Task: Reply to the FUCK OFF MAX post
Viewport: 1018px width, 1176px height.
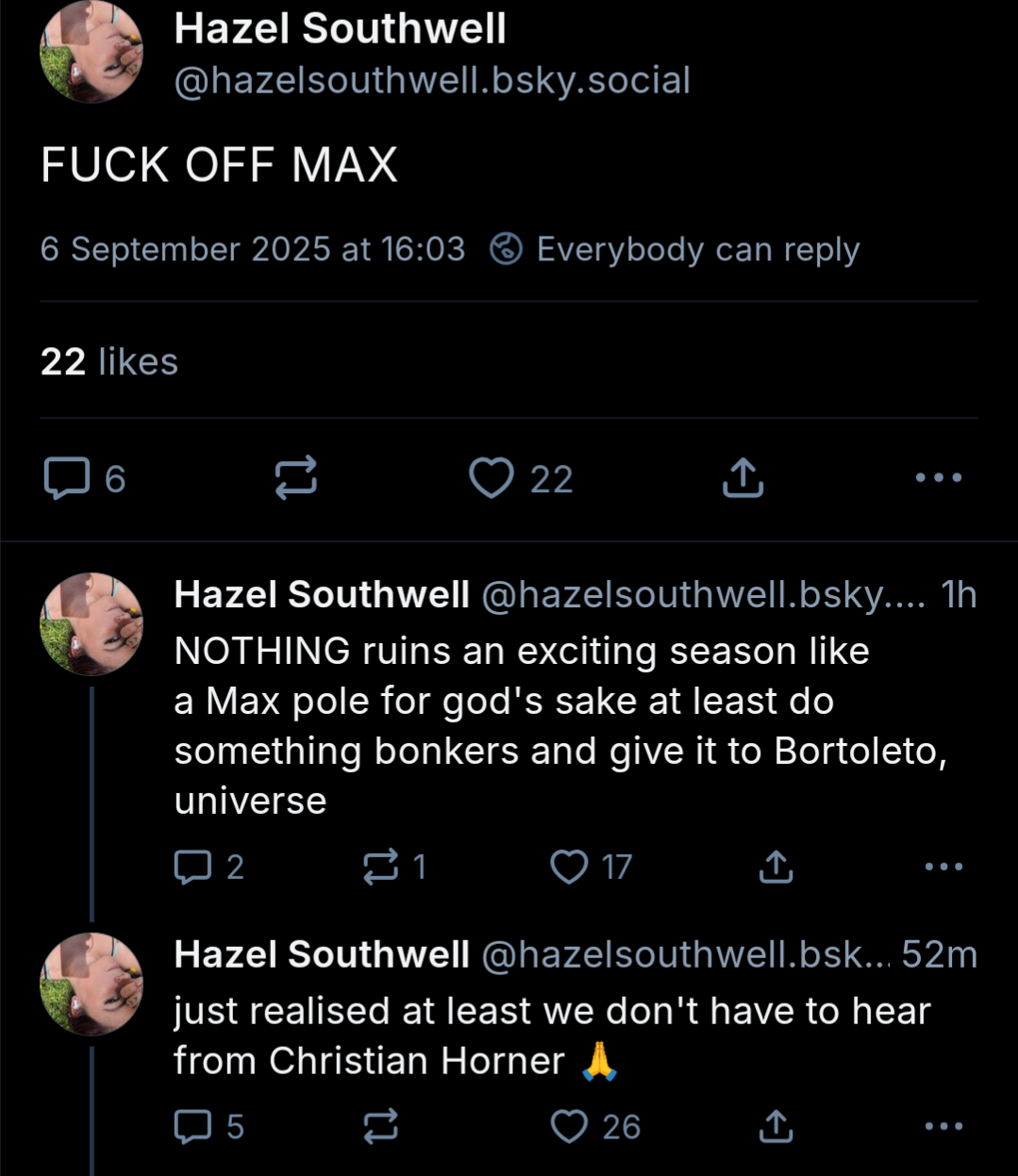Action: (x=67, y=477)
